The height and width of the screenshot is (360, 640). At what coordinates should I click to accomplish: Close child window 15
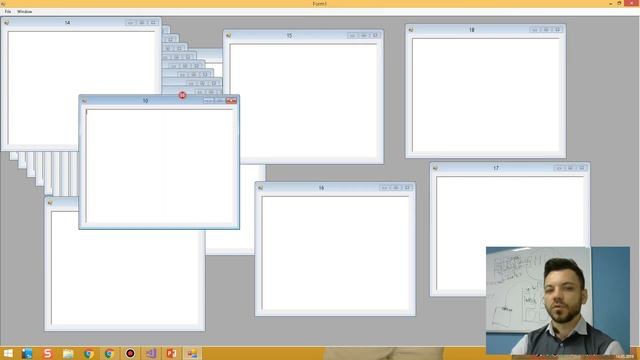coord(376,36)
